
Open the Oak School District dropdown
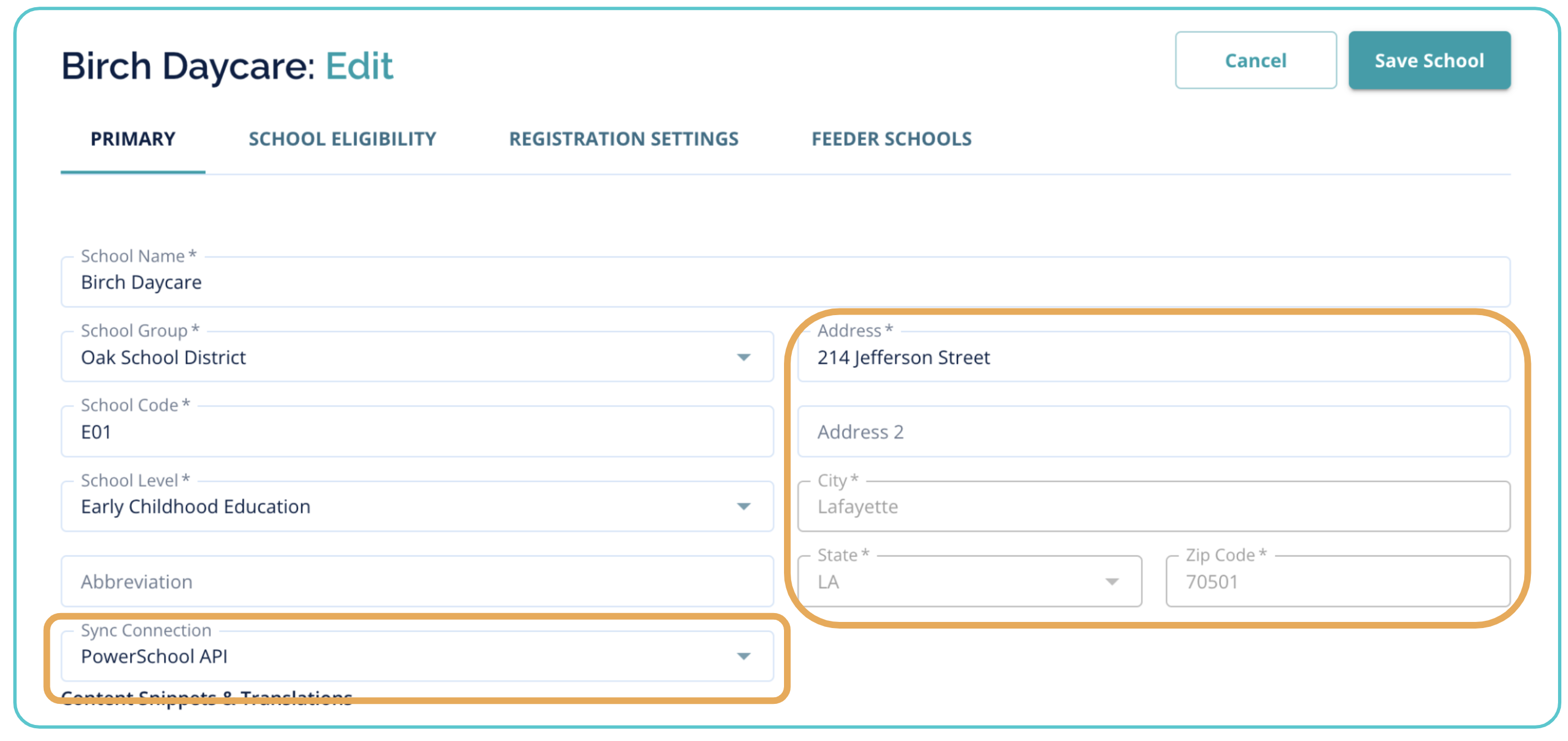(x=402, y=357)
